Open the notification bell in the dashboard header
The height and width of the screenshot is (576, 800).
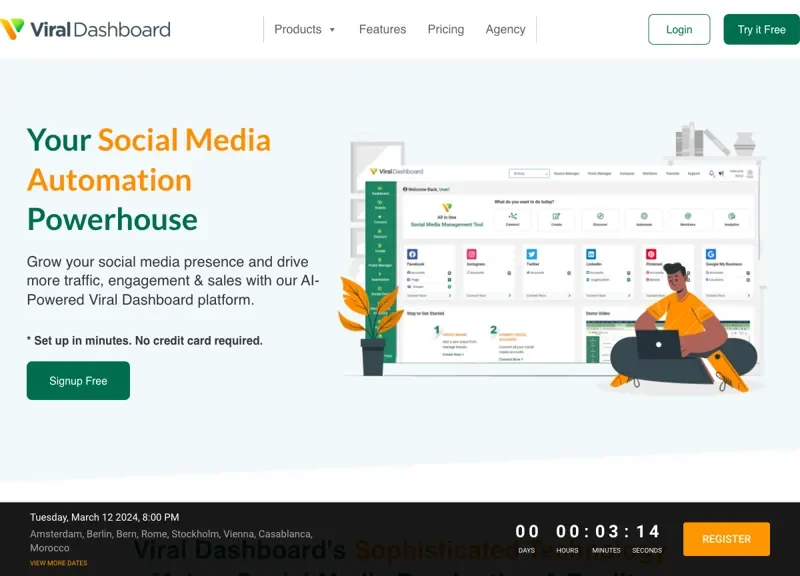pos(710,171)
